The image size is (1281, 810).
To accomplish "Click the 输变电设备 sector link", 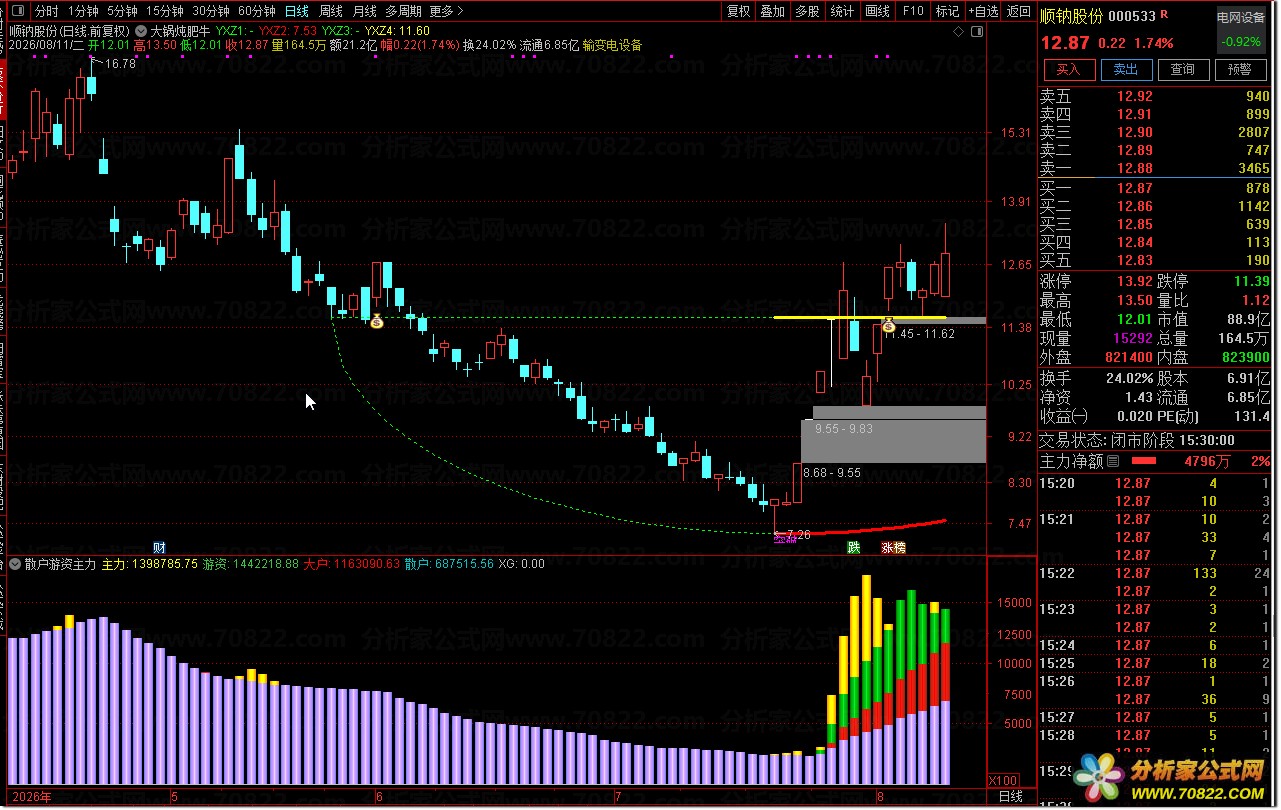I will [x=612, y=45].
